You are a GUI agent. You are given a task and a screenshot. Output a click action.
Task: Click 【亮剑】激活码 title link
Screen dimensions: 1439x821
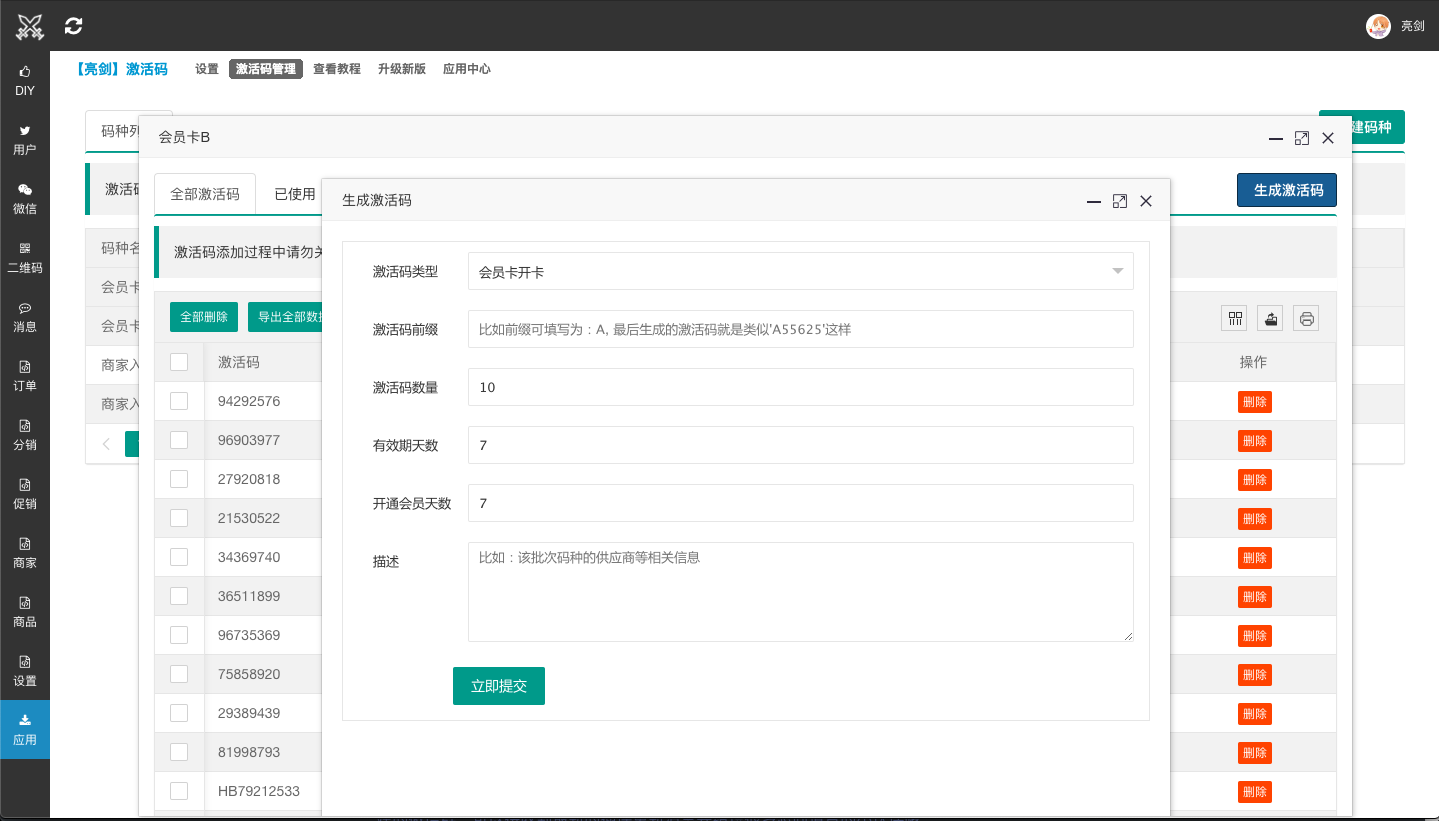(x=121, y=69)
